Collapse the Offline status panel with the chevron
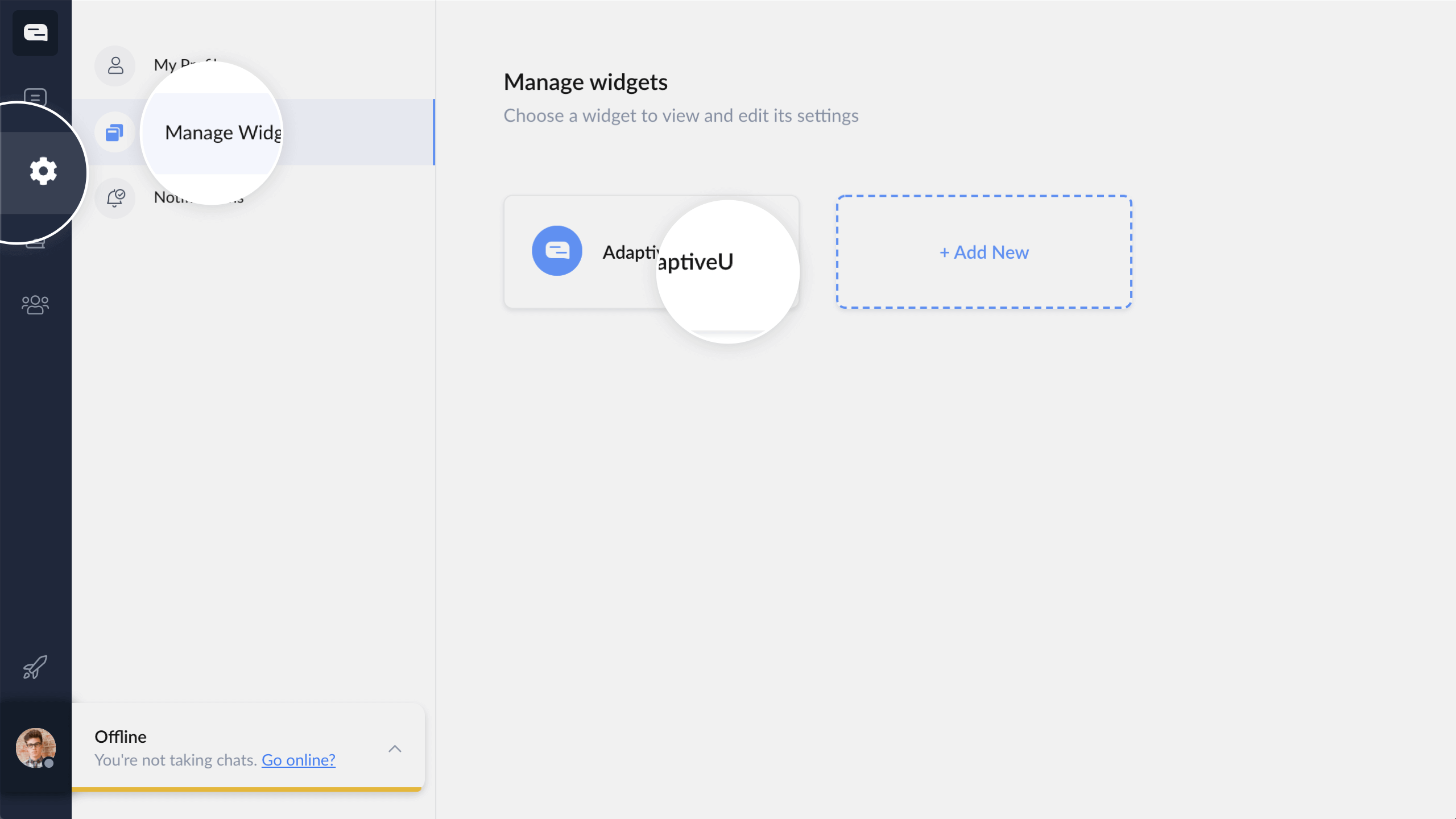1456x819 pixels. [x=396, y=750]
